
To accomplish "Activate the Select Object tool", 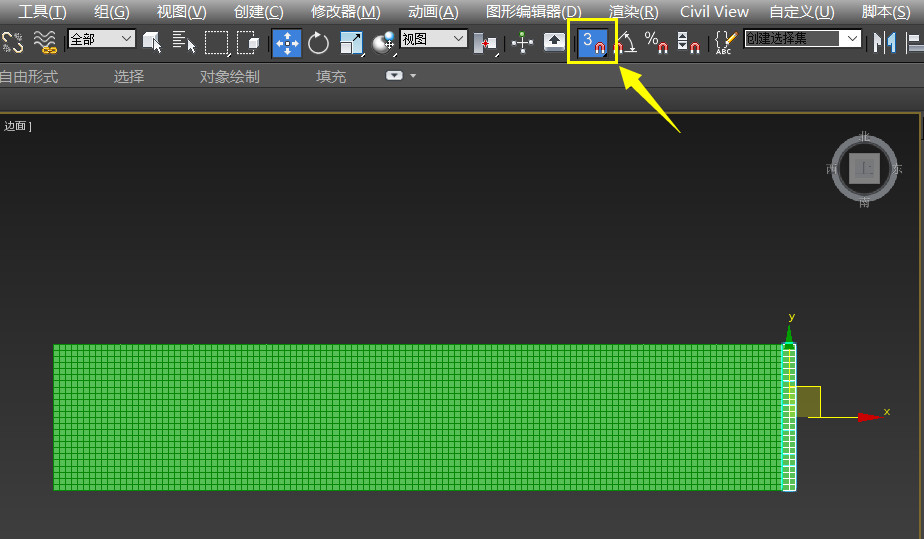I will point(152,42).
